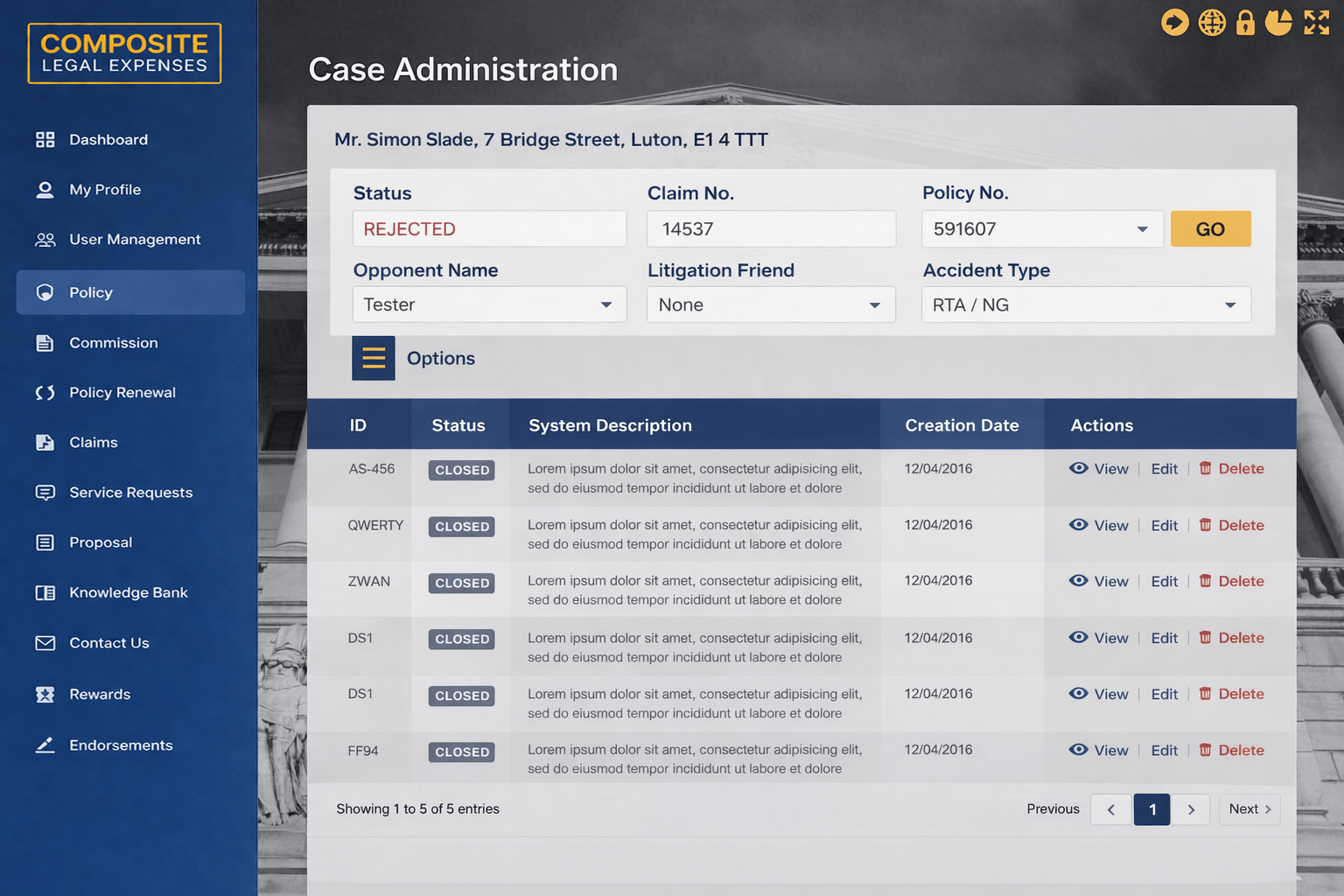Open the hamburger Options menu icon
The image size is (1344, 896).
coord(374,358)
